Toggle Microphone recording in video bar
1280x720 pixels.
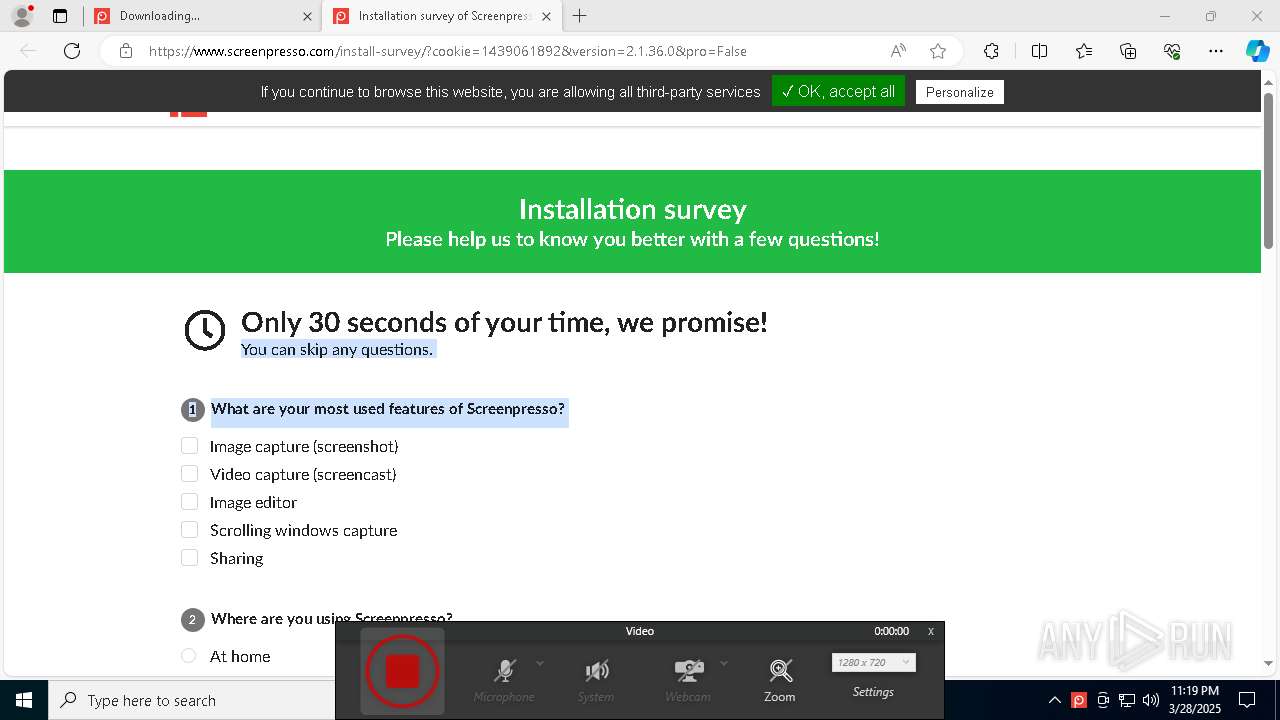pyautogui.click(x=505, y=679)
